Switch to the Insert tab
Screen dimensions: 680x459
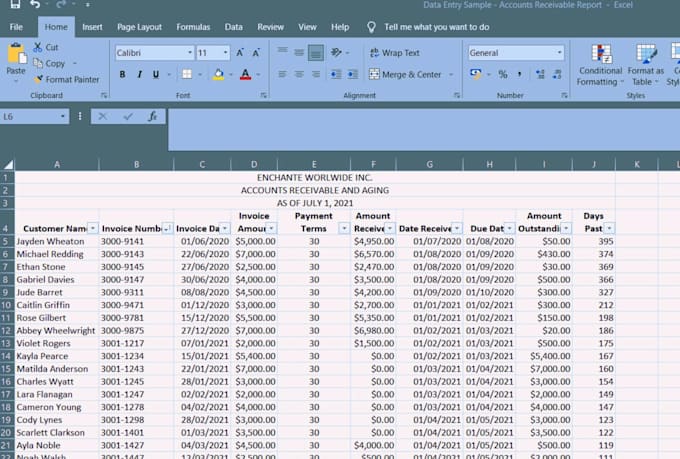(x=92, y=27)
